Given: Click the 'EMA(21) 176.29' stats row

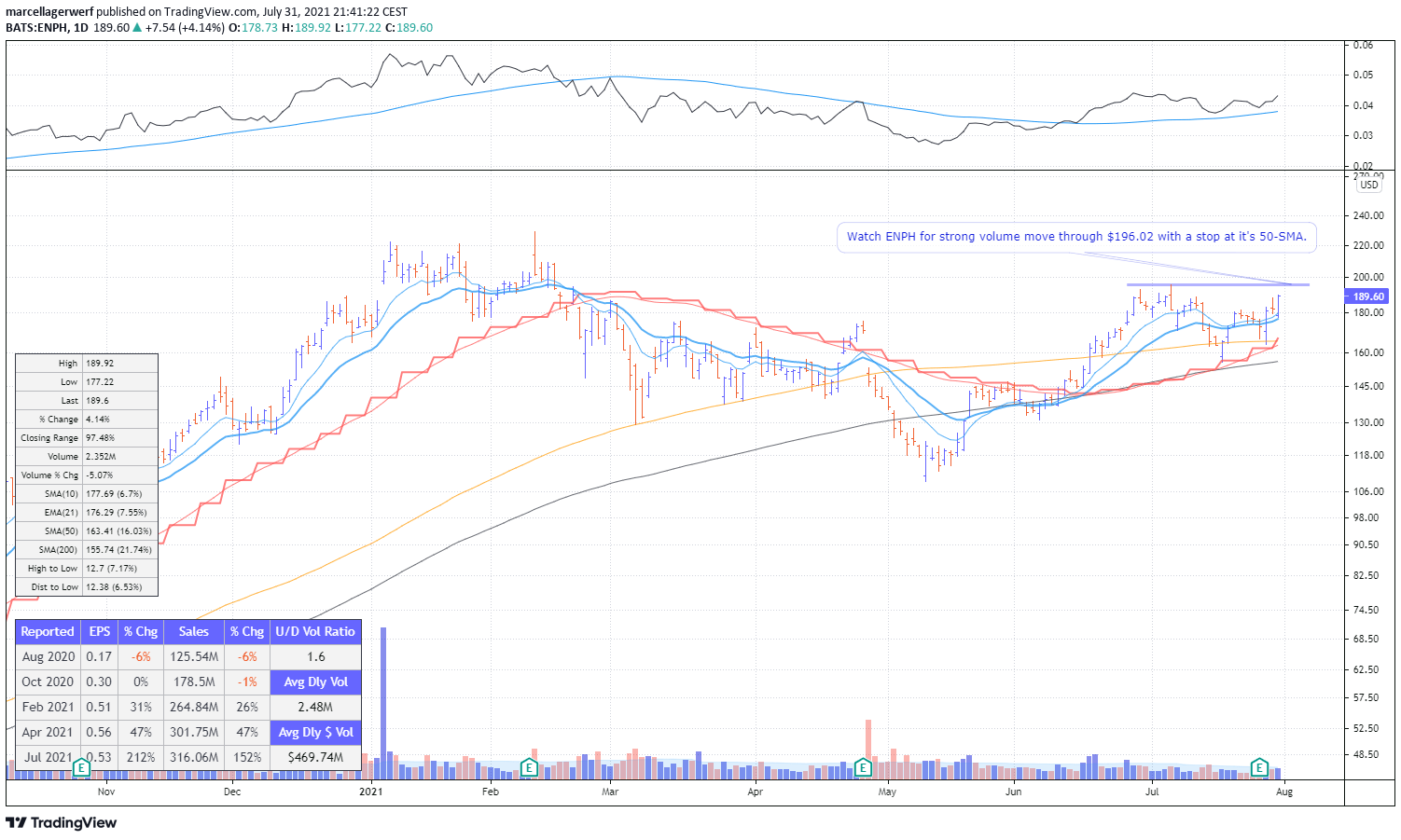Looking at the screenshot, I should coord(87,513).
